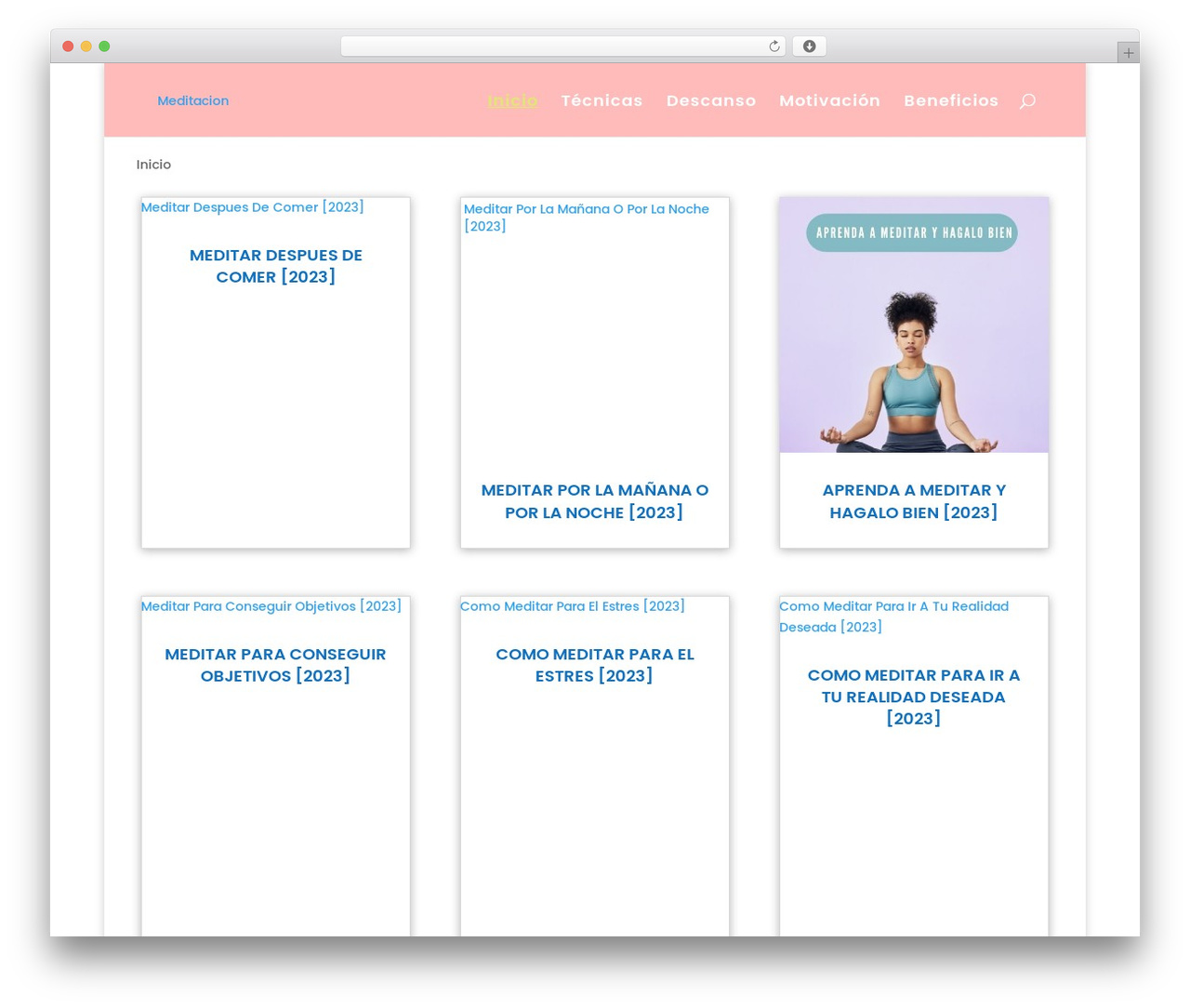Open a new tab with the plus button
This screenshot has height=1008, width=1190.
1128,53
